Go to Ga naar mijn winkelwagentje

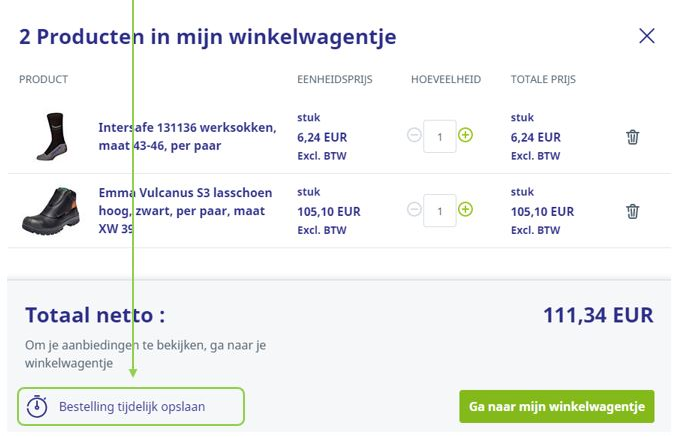point(556,407)
